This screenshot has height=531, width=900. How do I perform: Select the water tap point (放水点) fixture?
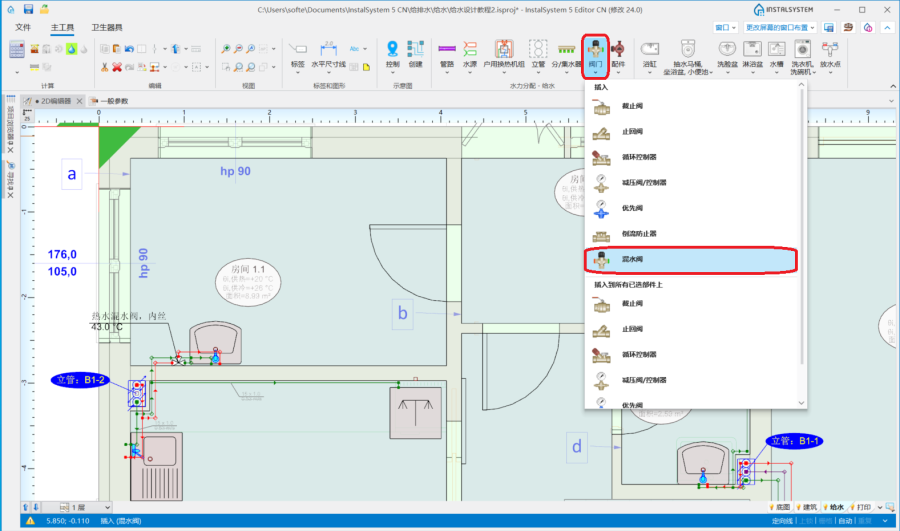pos(830,55)
